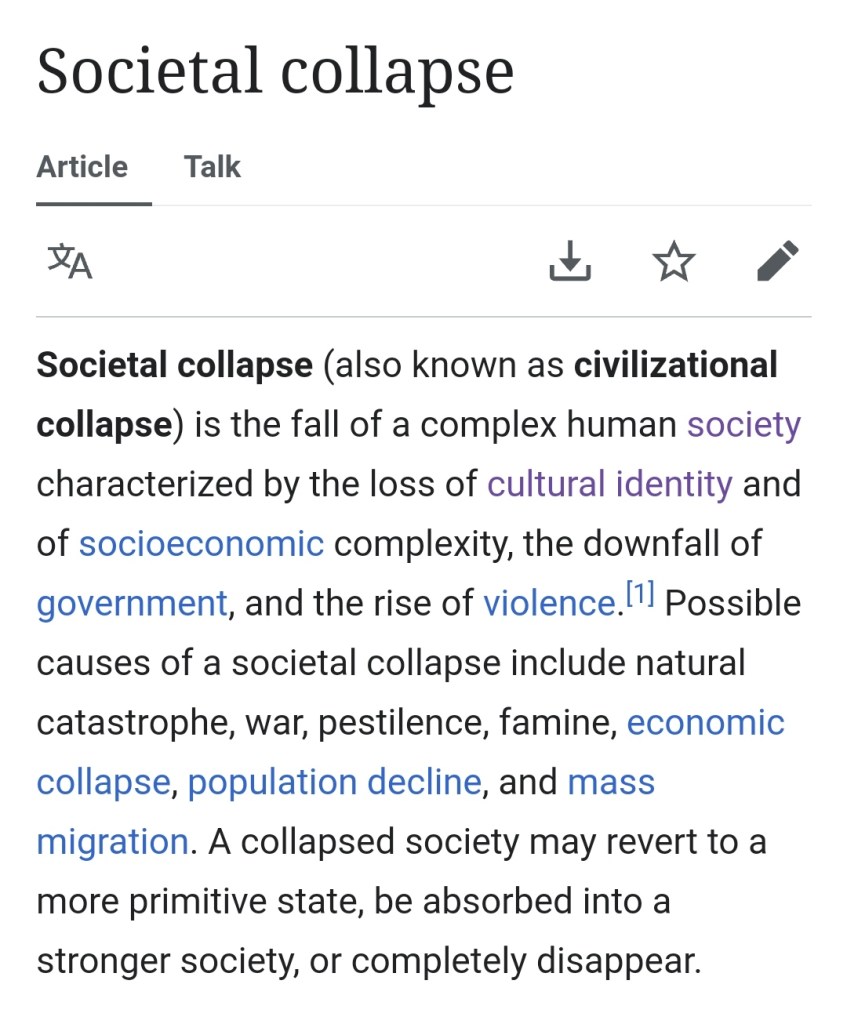The width and height of the screenshot is (847, 1024).
Task: Visit the 'violence' link
Action: pyautogui.click(x=547, y=604)
